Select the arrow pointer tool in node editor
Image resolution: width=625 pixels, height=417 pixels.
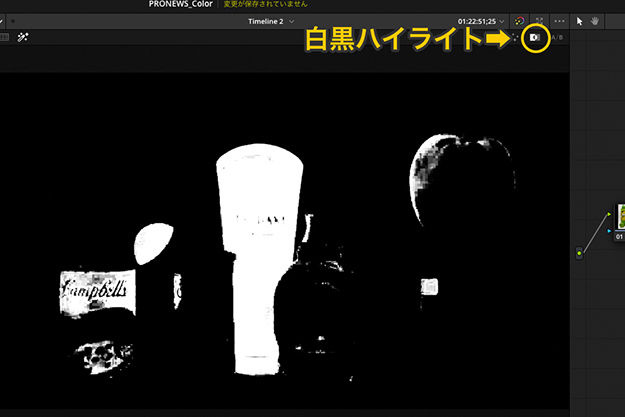coord(580,21)
